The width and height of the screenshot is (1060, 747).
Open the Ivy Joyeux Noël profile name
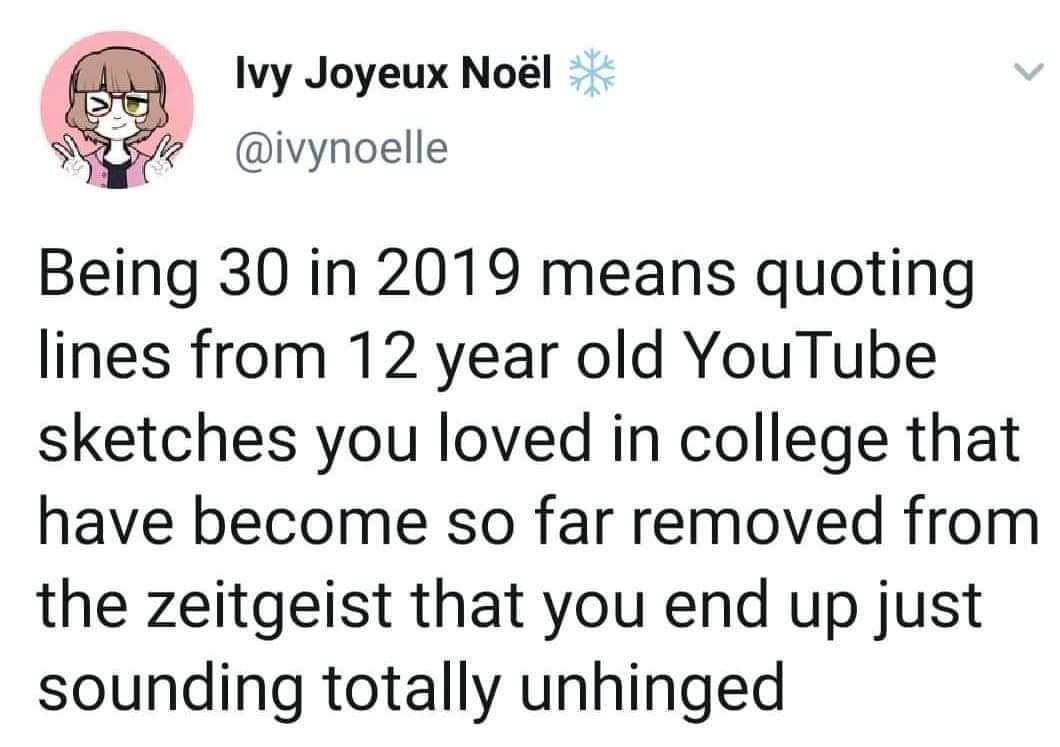pos(395,73)
